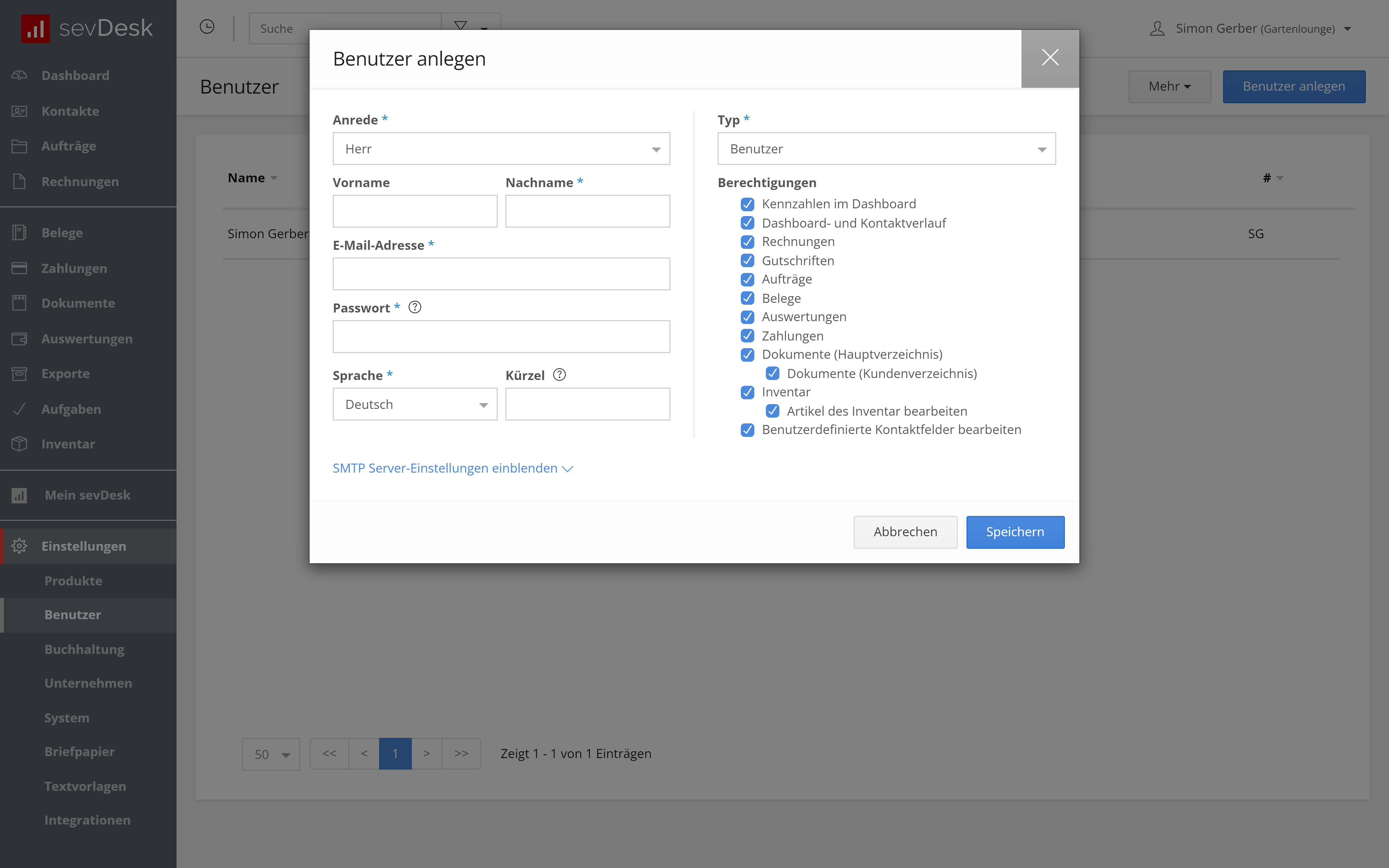Toggle the Zahlungen permission checkbox
Viewport: 1389px width, 868px height.
(x=747, y=336)
